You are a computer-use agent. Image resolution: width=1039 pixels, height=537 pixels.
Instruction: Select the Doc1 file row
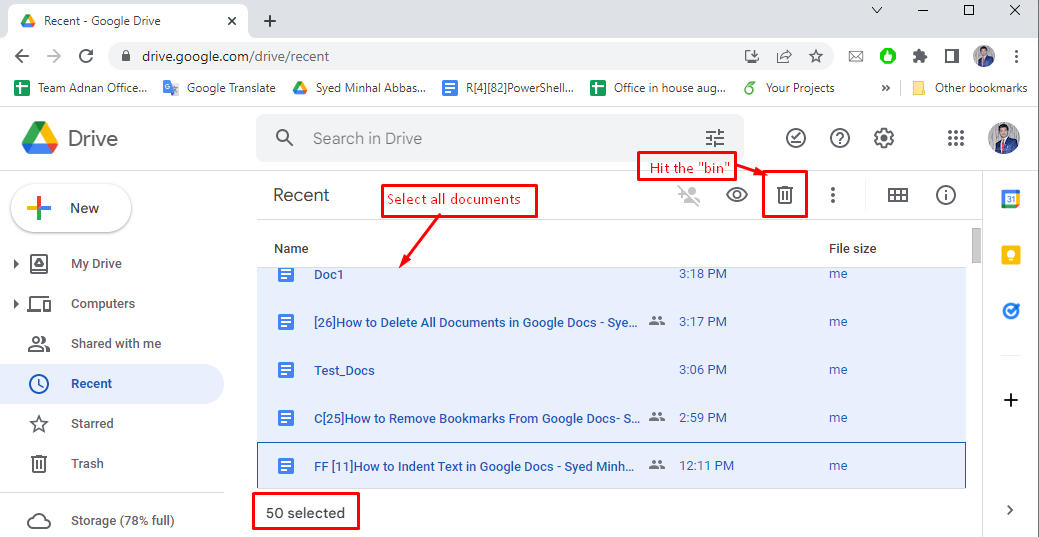(x=611, y=274)
